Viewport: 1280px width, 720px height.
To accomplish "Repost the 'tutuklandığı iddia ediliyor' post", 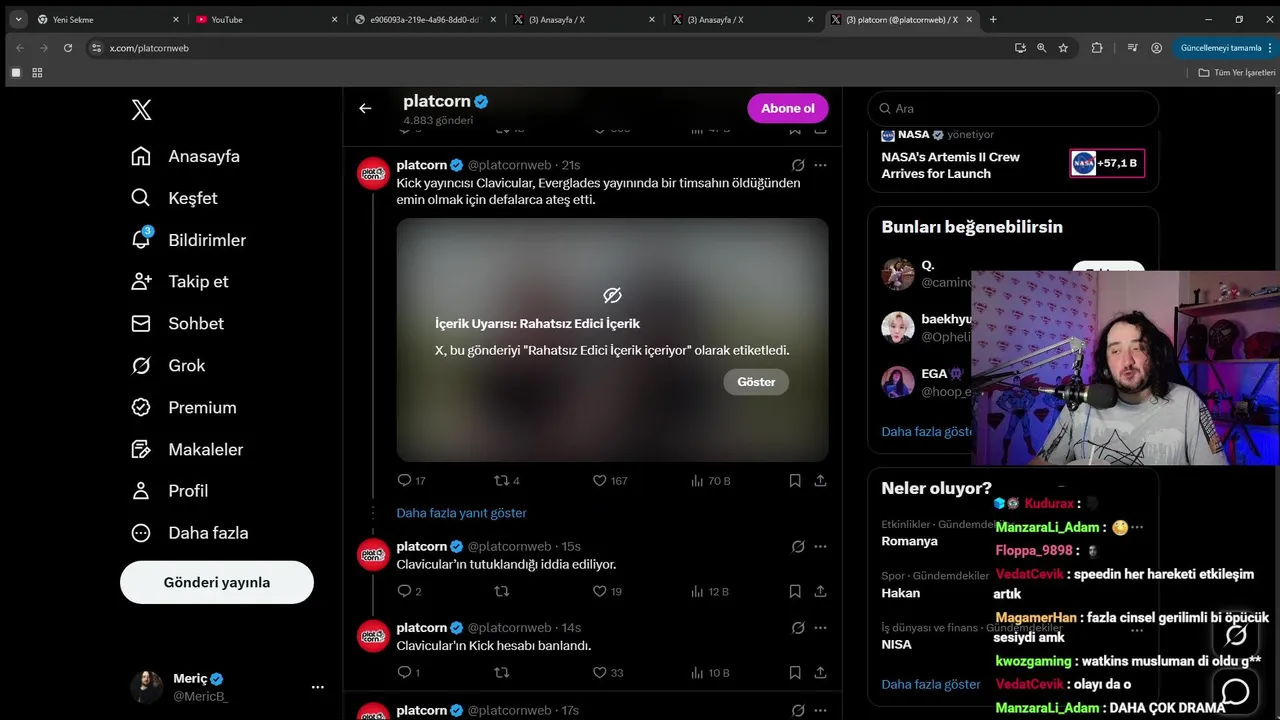I will click(x=502, y=591).
